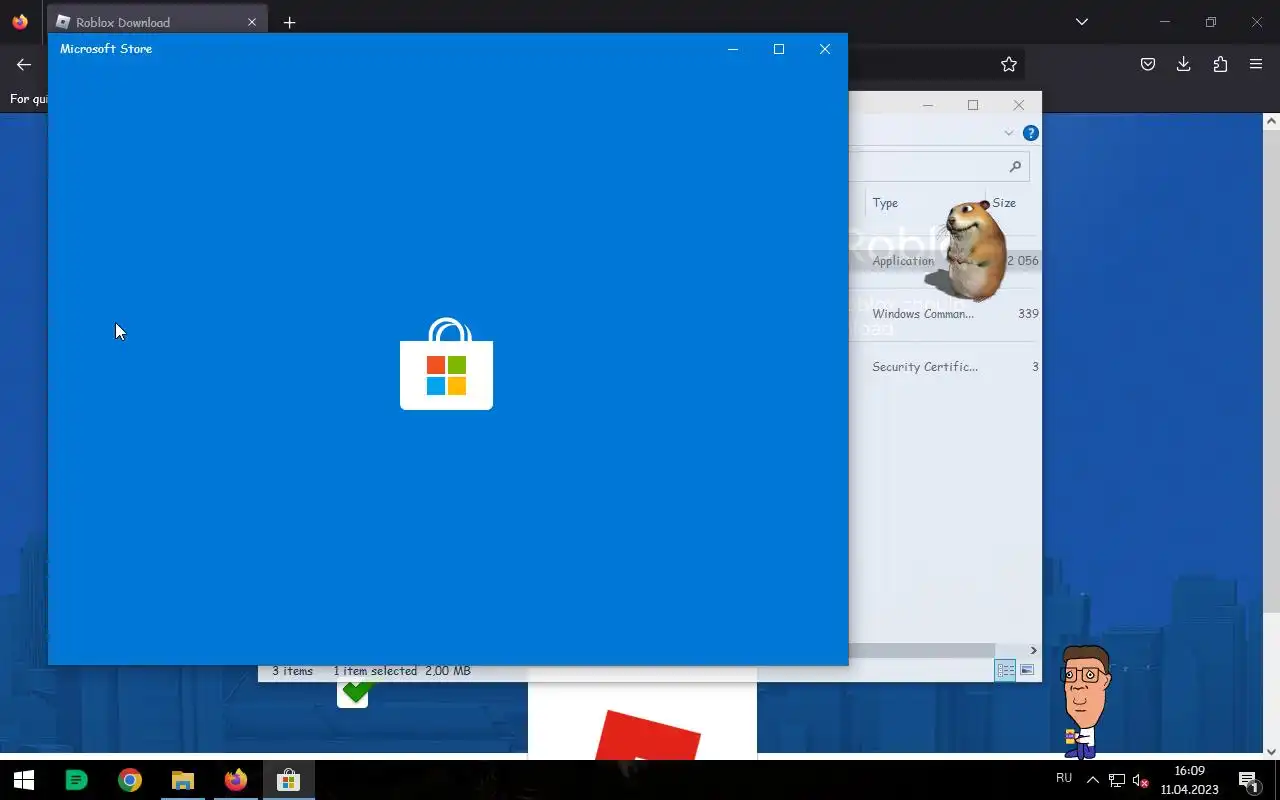This screenshot has height=800, width=1280.
Task: Bookmark this page with the star icon
Action: [1009, 64]
